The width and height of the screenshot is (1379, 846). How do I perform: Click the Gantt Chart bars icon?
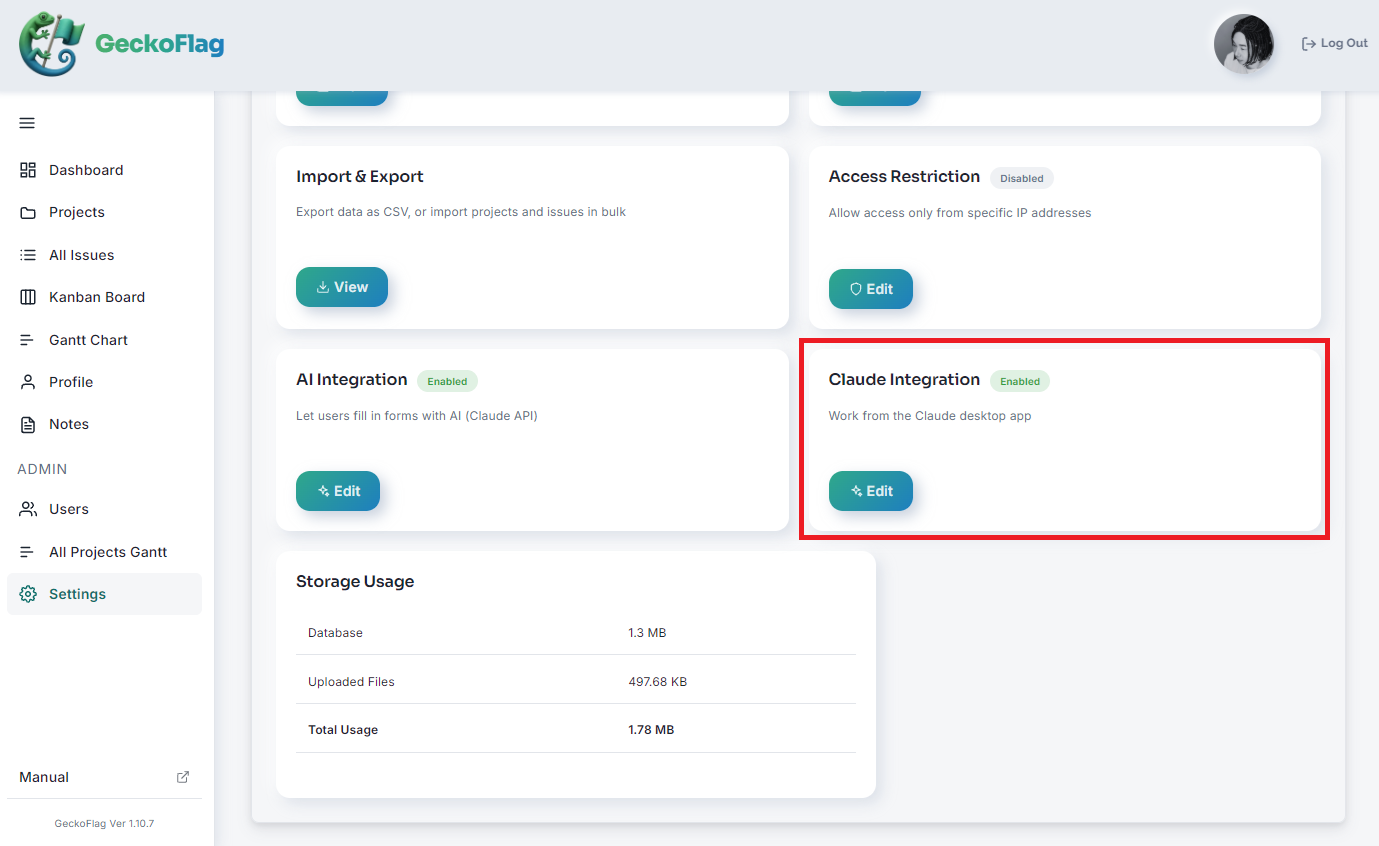point(28,340)
